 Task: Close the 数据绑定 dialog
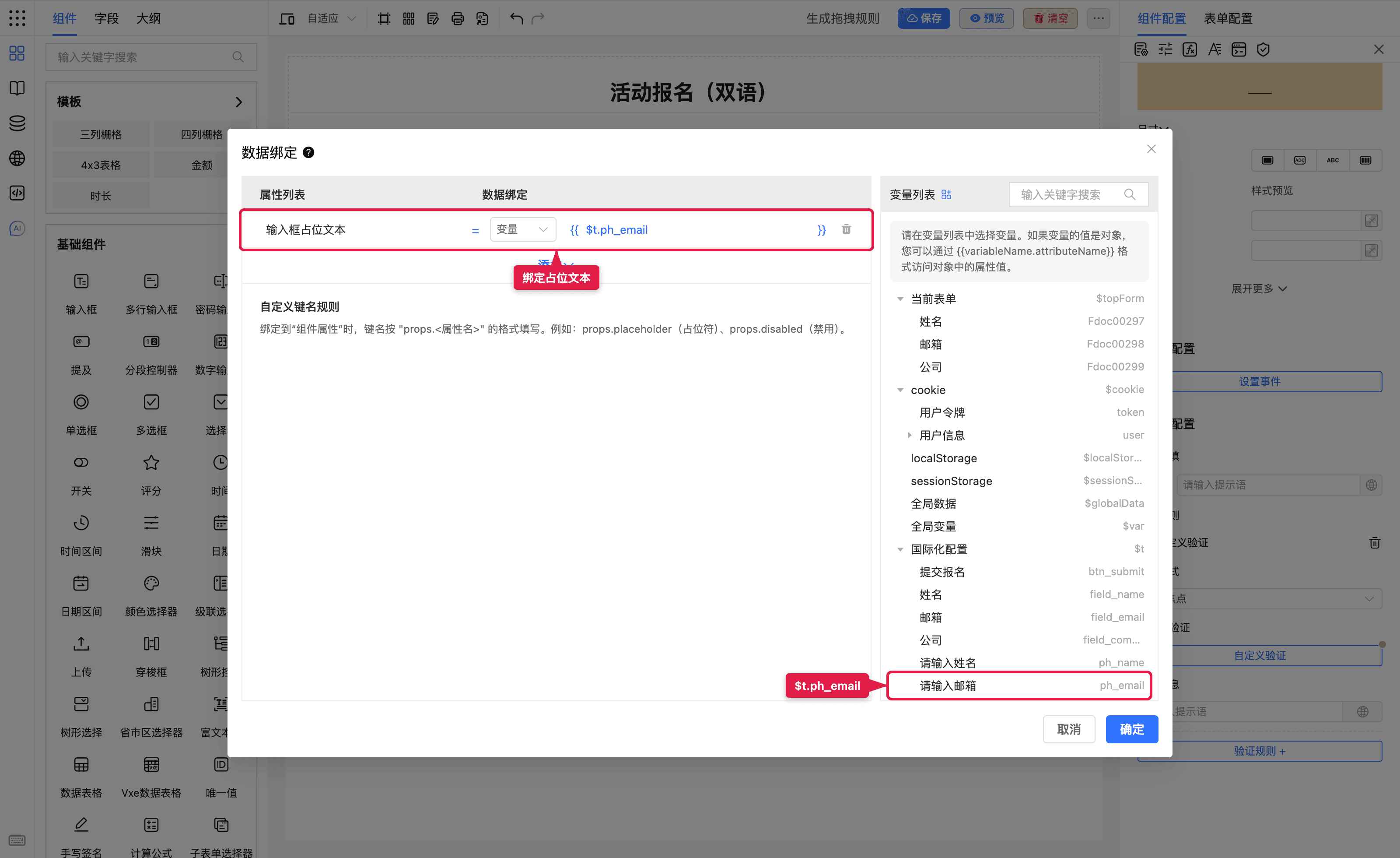[x=1151, y=149]
